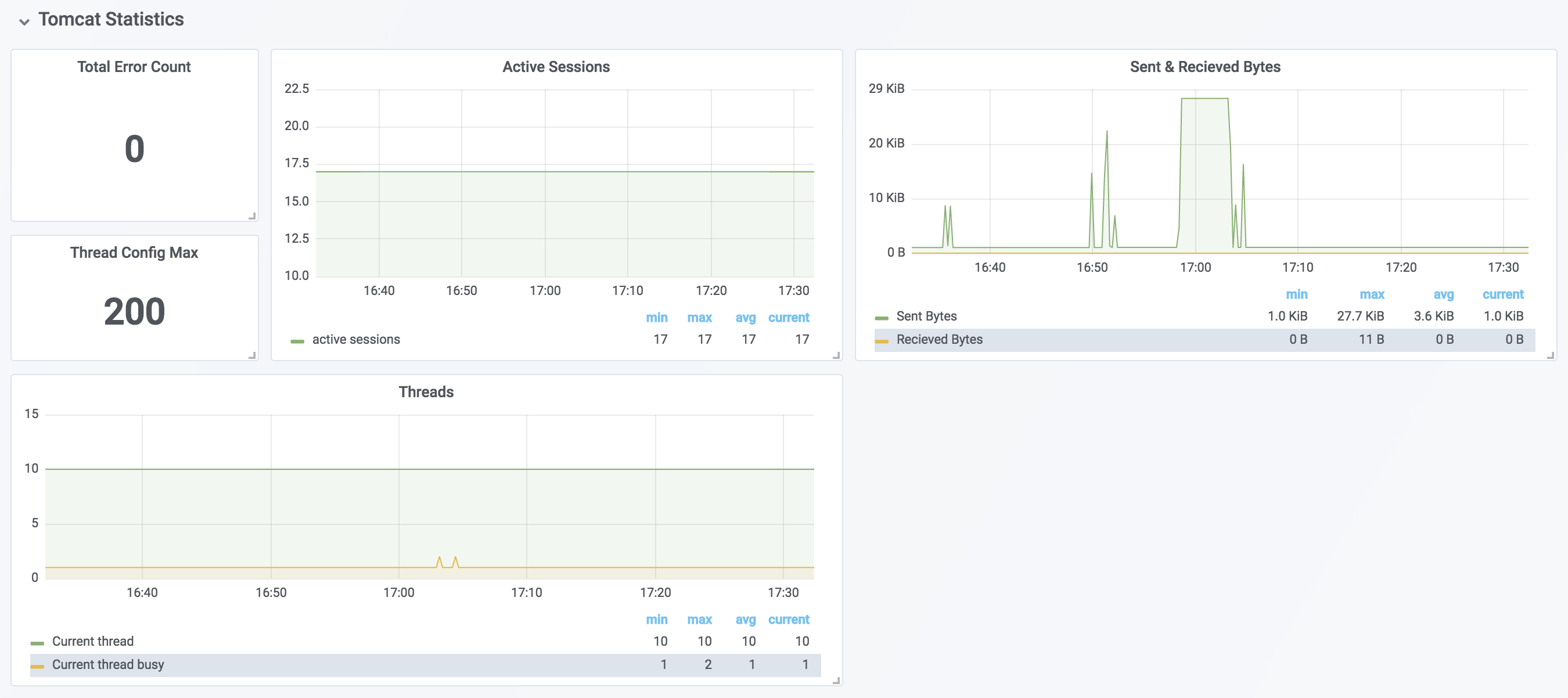Open the Thread Config Max panel title menu
Screen dimensions: 1568x698
tap(134, 253)
